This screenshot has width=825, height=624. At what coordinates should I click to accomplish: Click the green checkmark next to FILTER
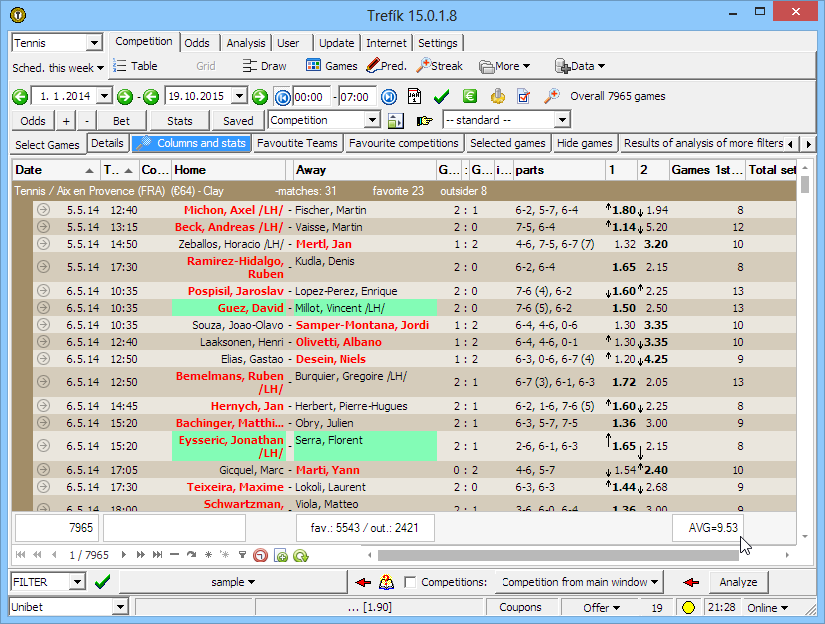[x=102, y=582]
